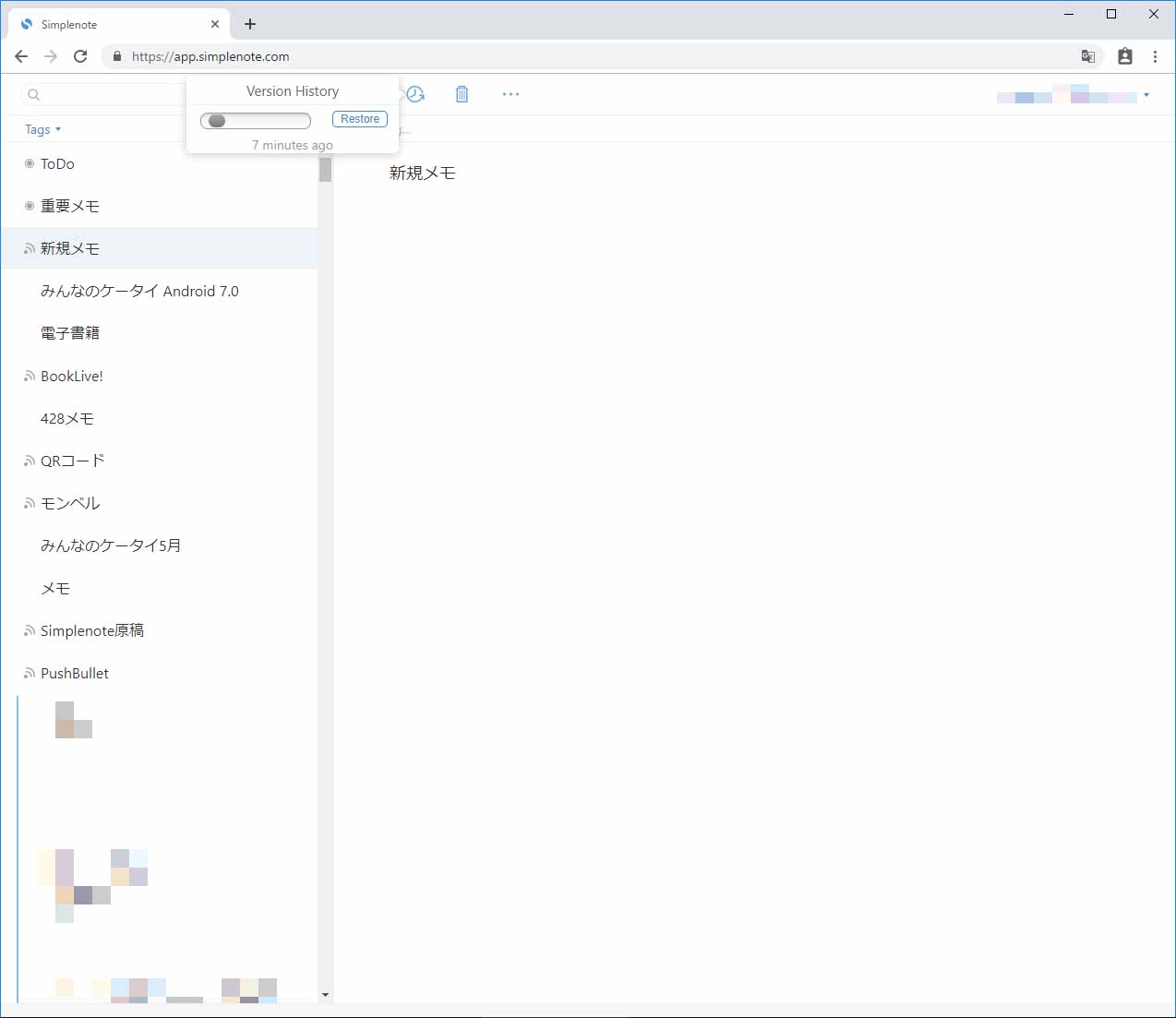Open the 重要メモ note
Screen dimensions: 1176x1018
point(160,206)
